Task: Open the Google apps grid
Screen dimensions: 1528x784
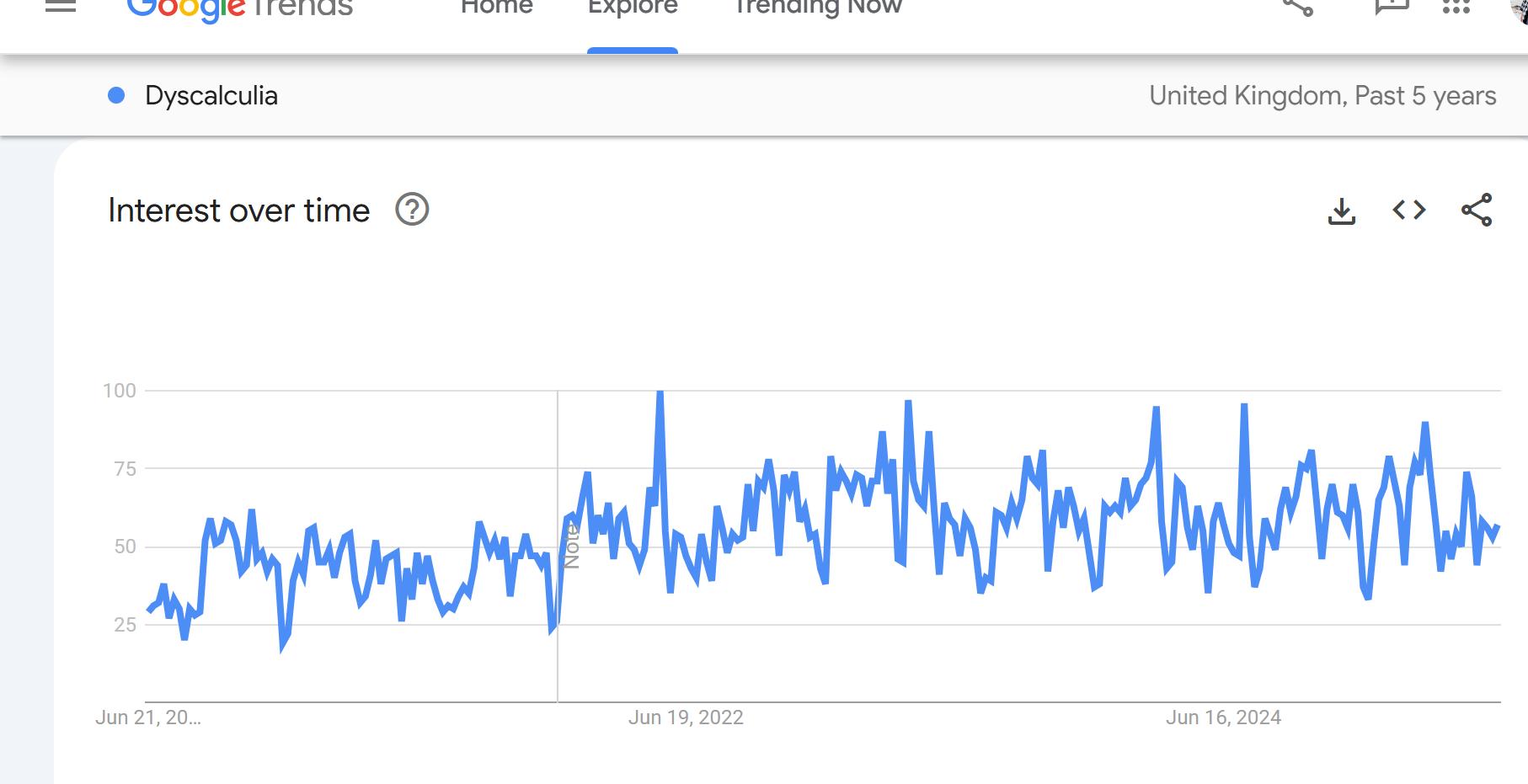Action: tap(1456, 7)
